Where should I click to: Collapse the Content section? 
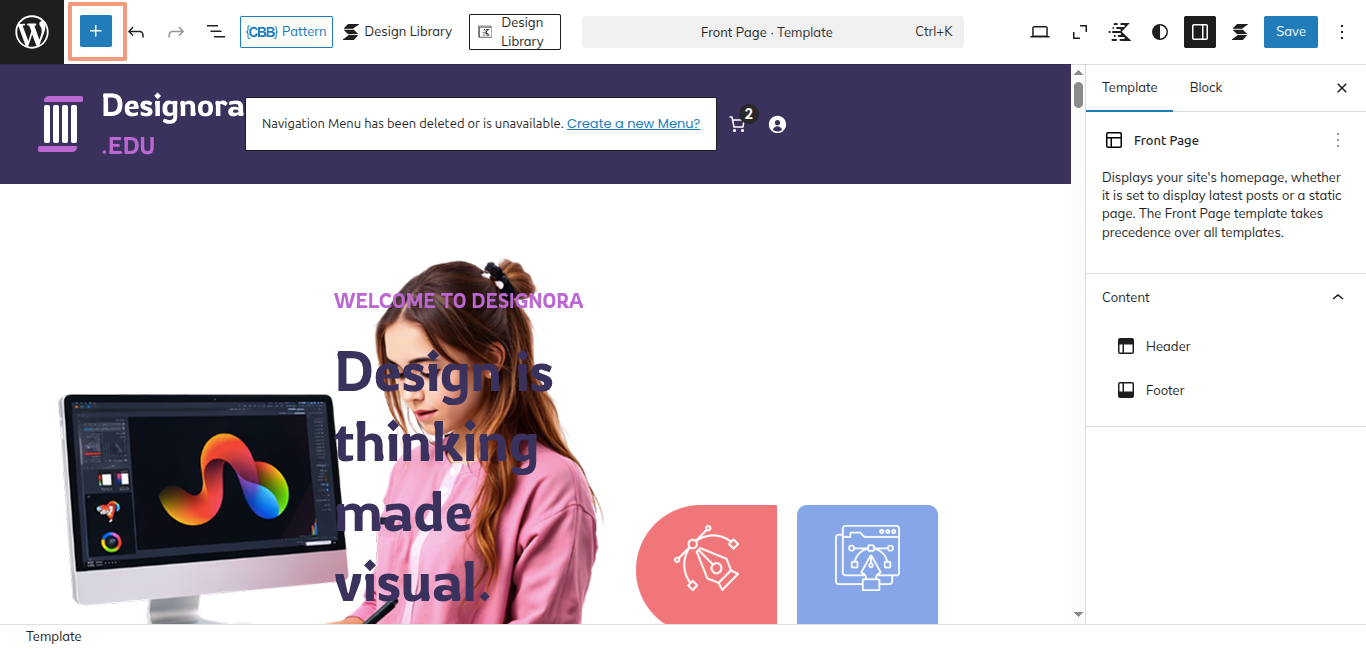coord(1338,297)
